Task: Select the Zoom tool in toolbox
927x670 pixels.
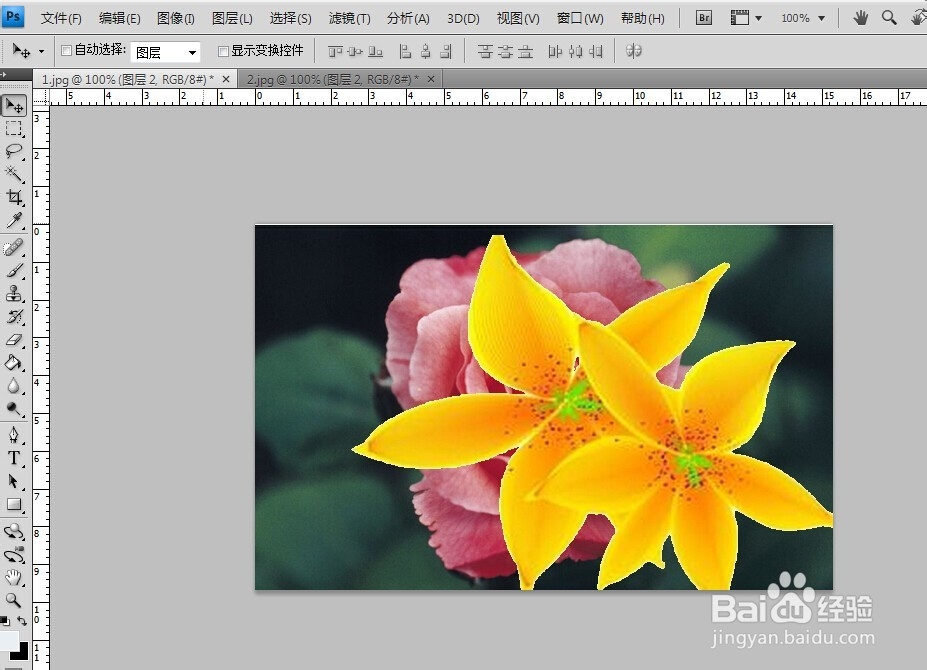Action: [x=14, y=601]
